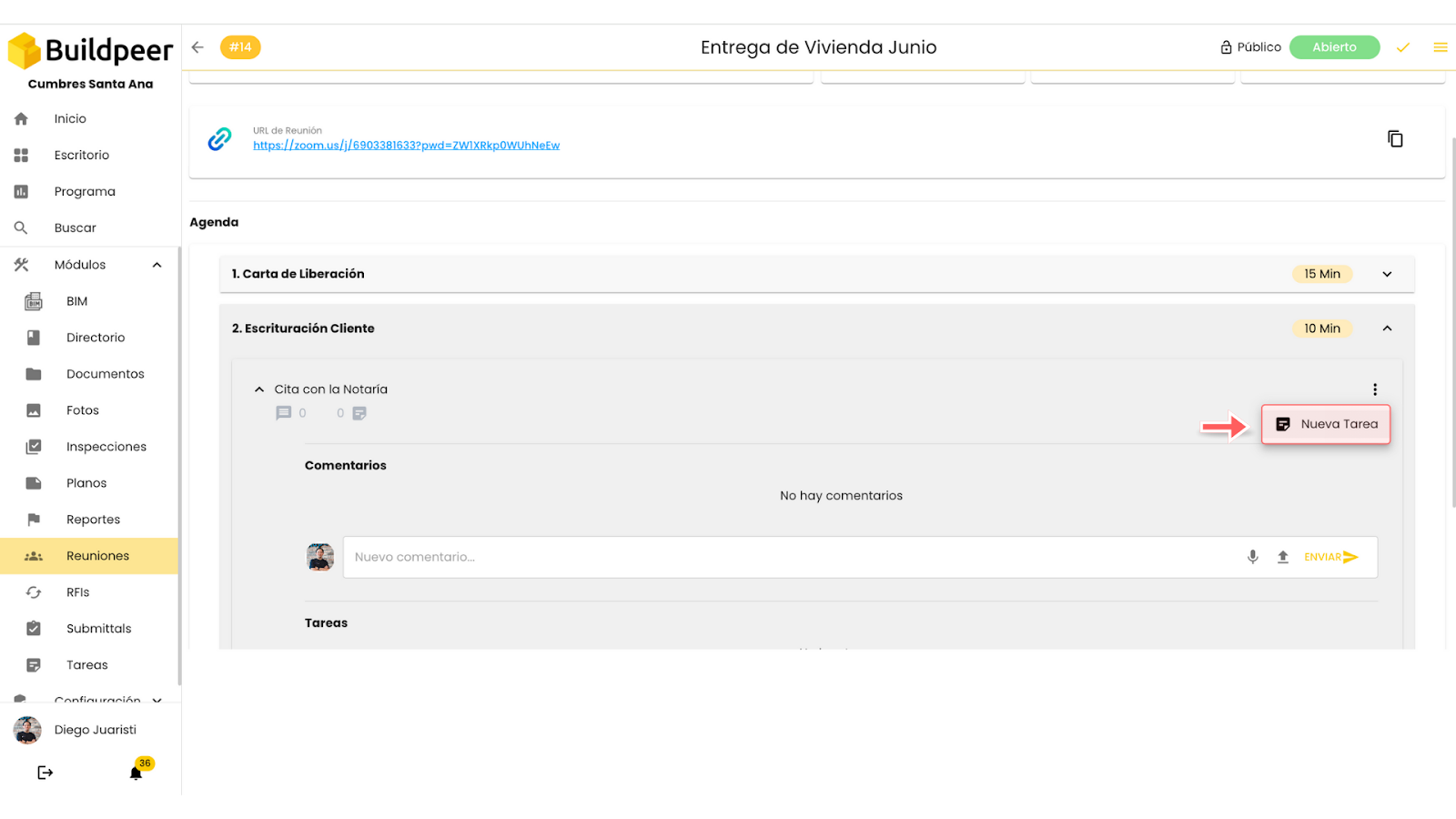Click the 15 Min duration badge

1322,274
